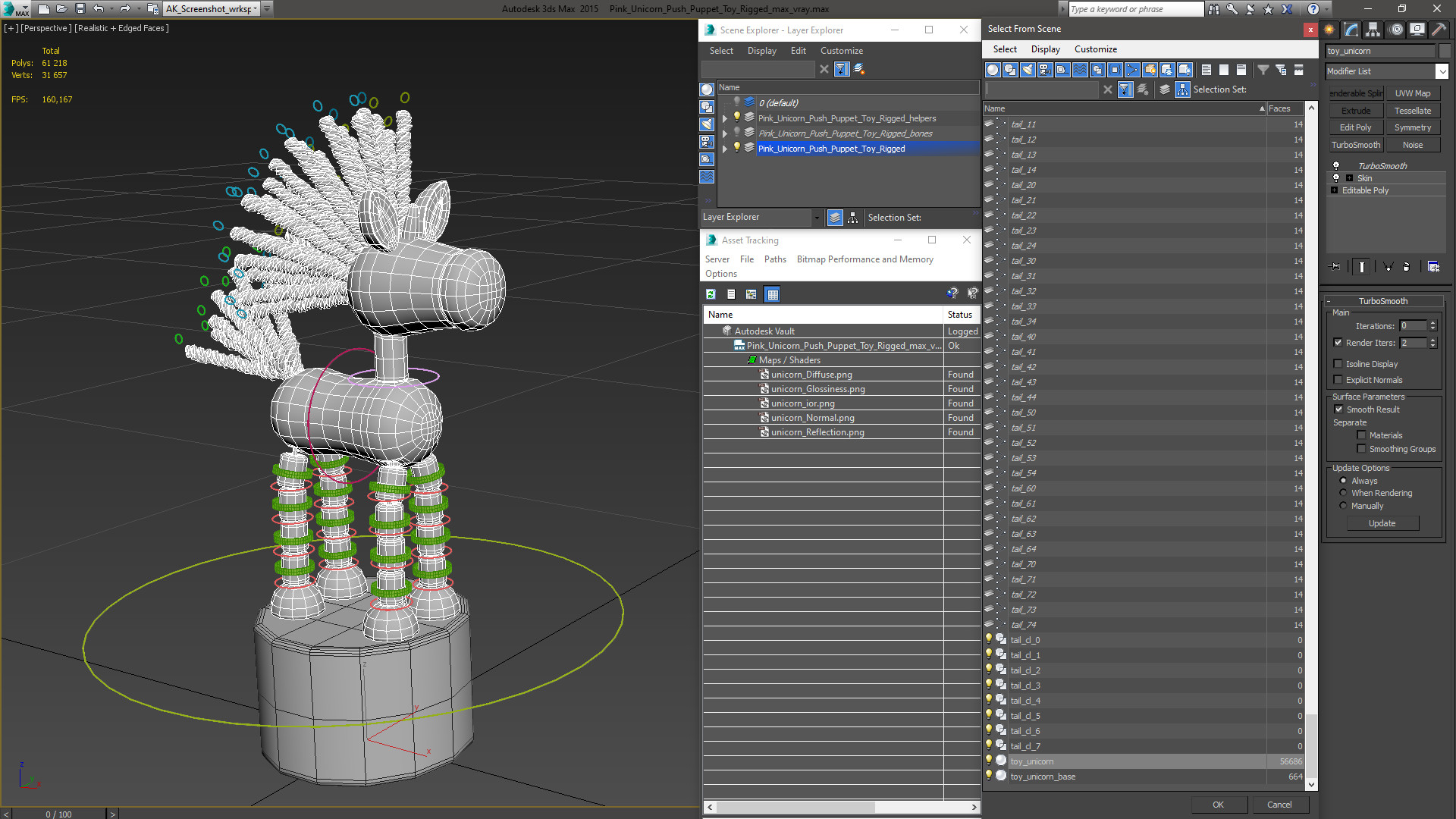Image resolution: width=1456 pixels, height=819 pixels.
Task: Expand Editable Poly sub-objects in stack
Action: [1335, 190]
